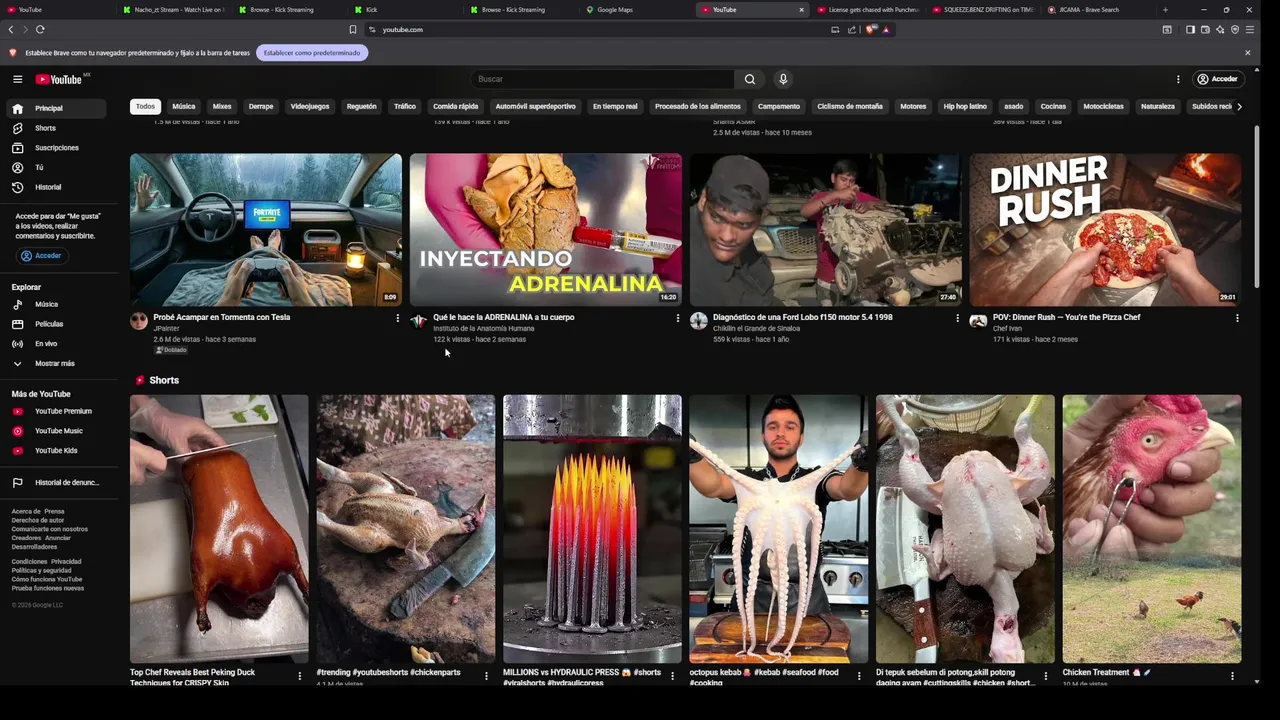Open options for chickenparts short
This screenshot has width=1280, height=720.
(x=486, y=676)
